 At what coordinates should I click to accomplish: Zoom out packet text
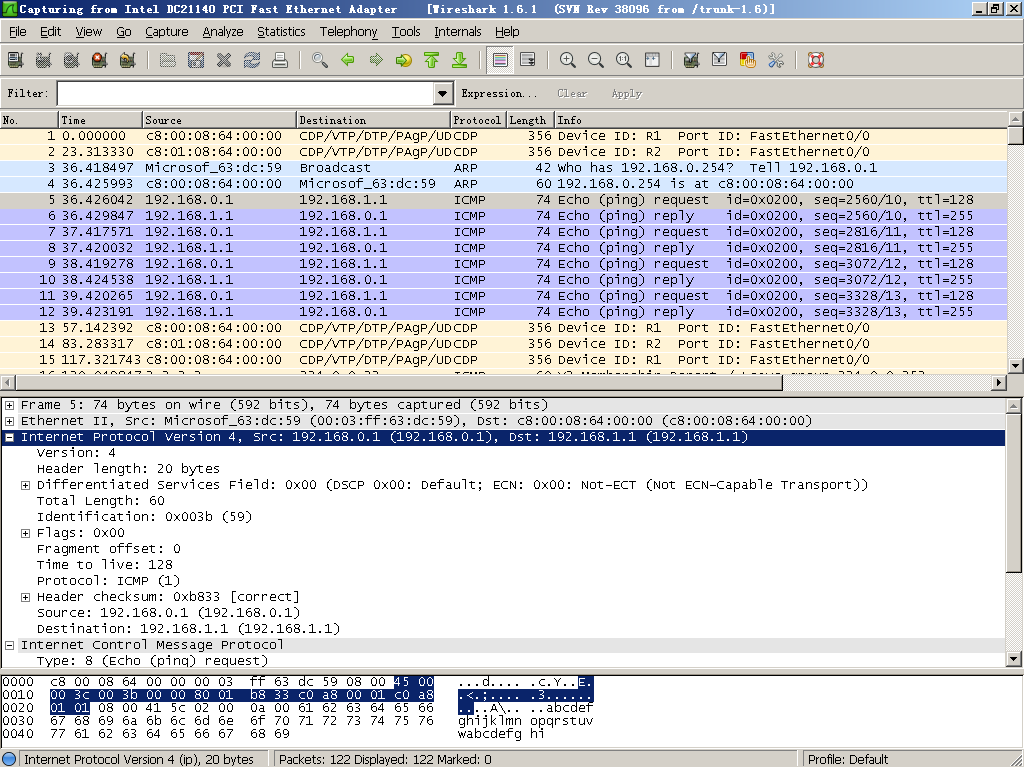[x=596, y=61]
